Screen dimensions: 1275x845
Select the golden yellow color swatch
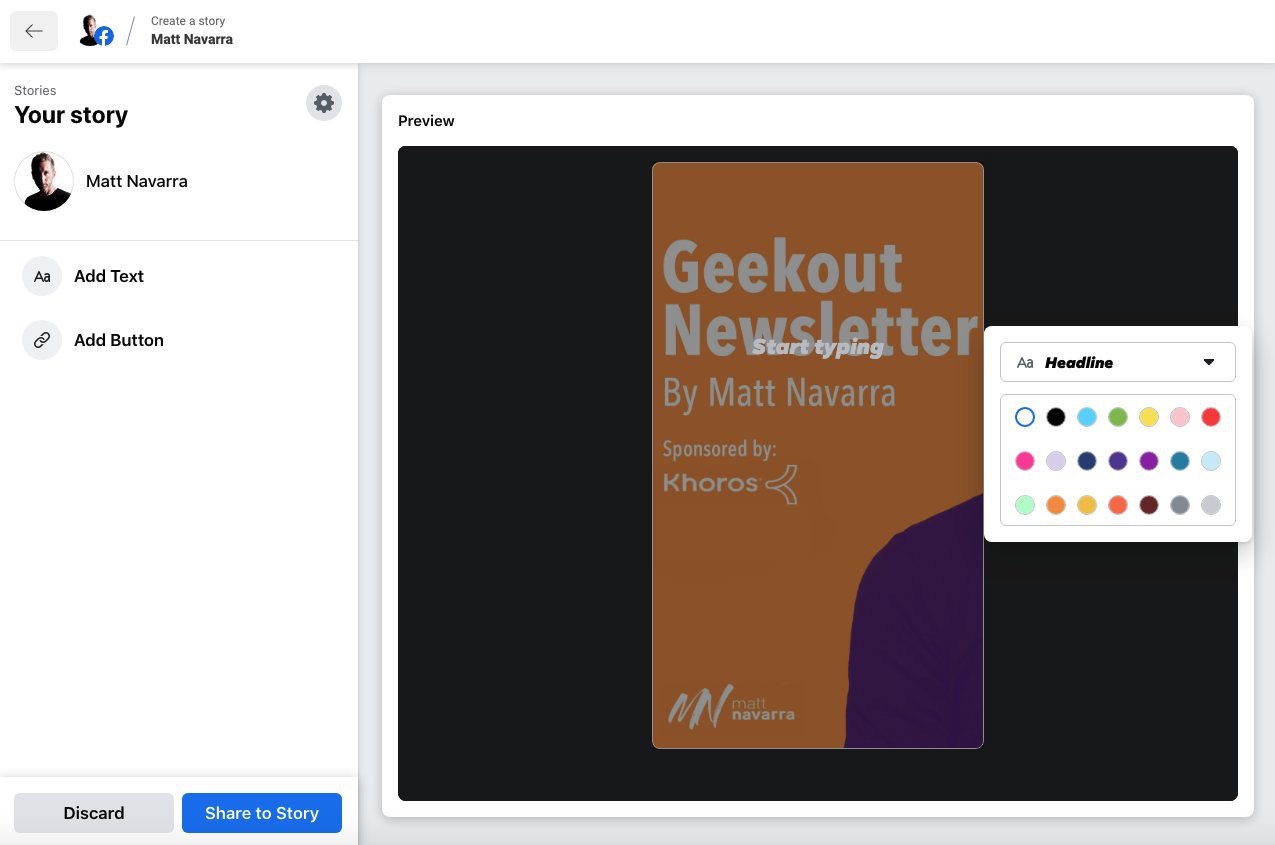[1087, 505]
